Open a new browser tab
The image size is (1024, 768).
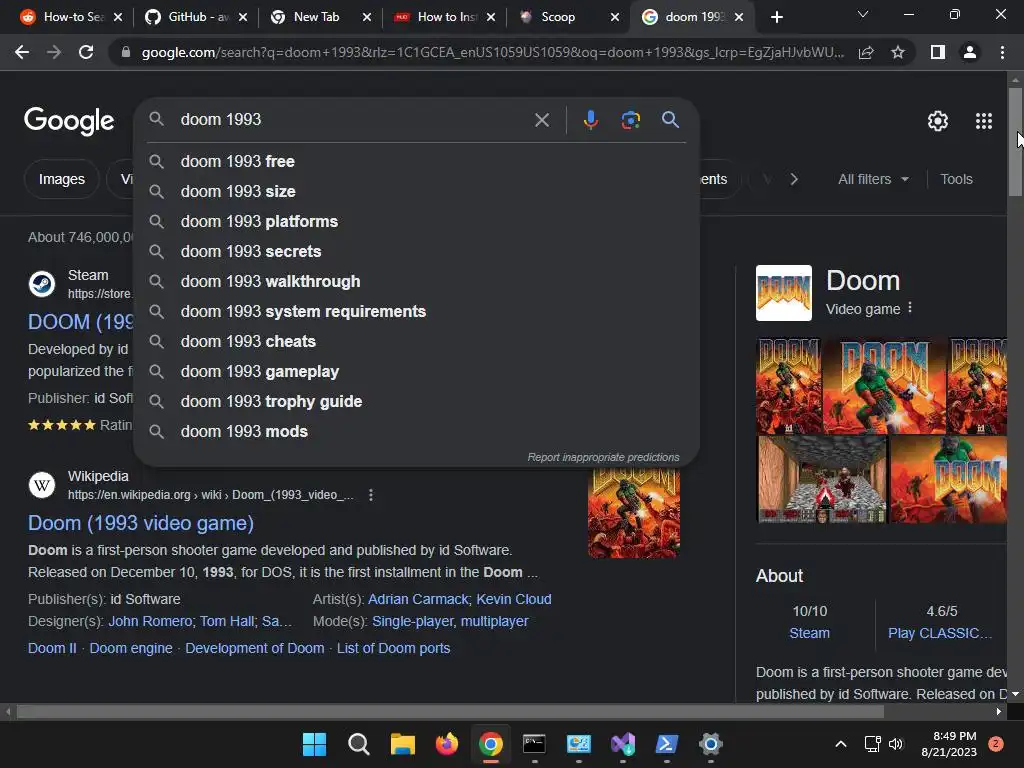[776, 17]
